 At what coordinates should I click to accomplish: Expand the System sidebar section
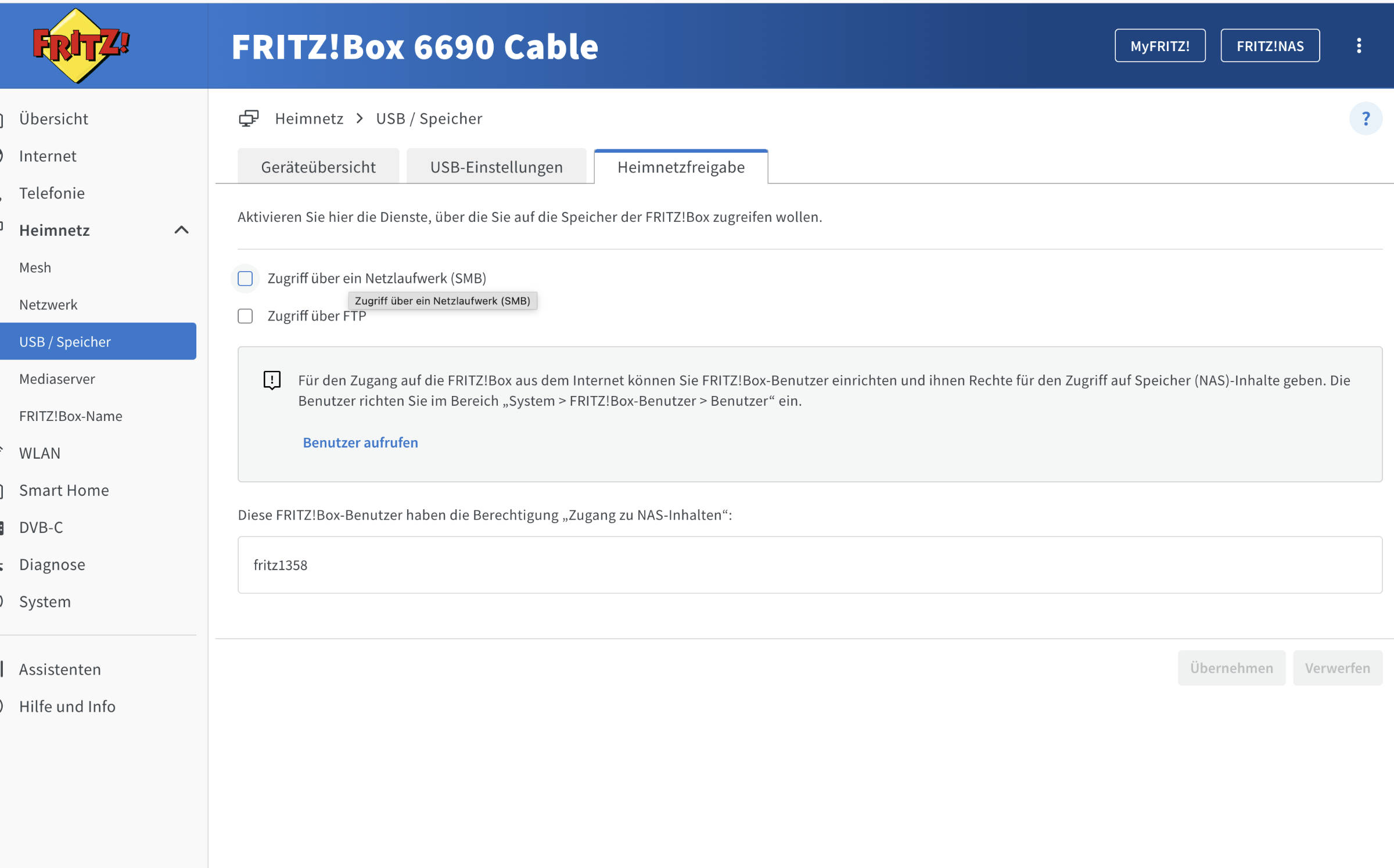[x=45, y=602]
